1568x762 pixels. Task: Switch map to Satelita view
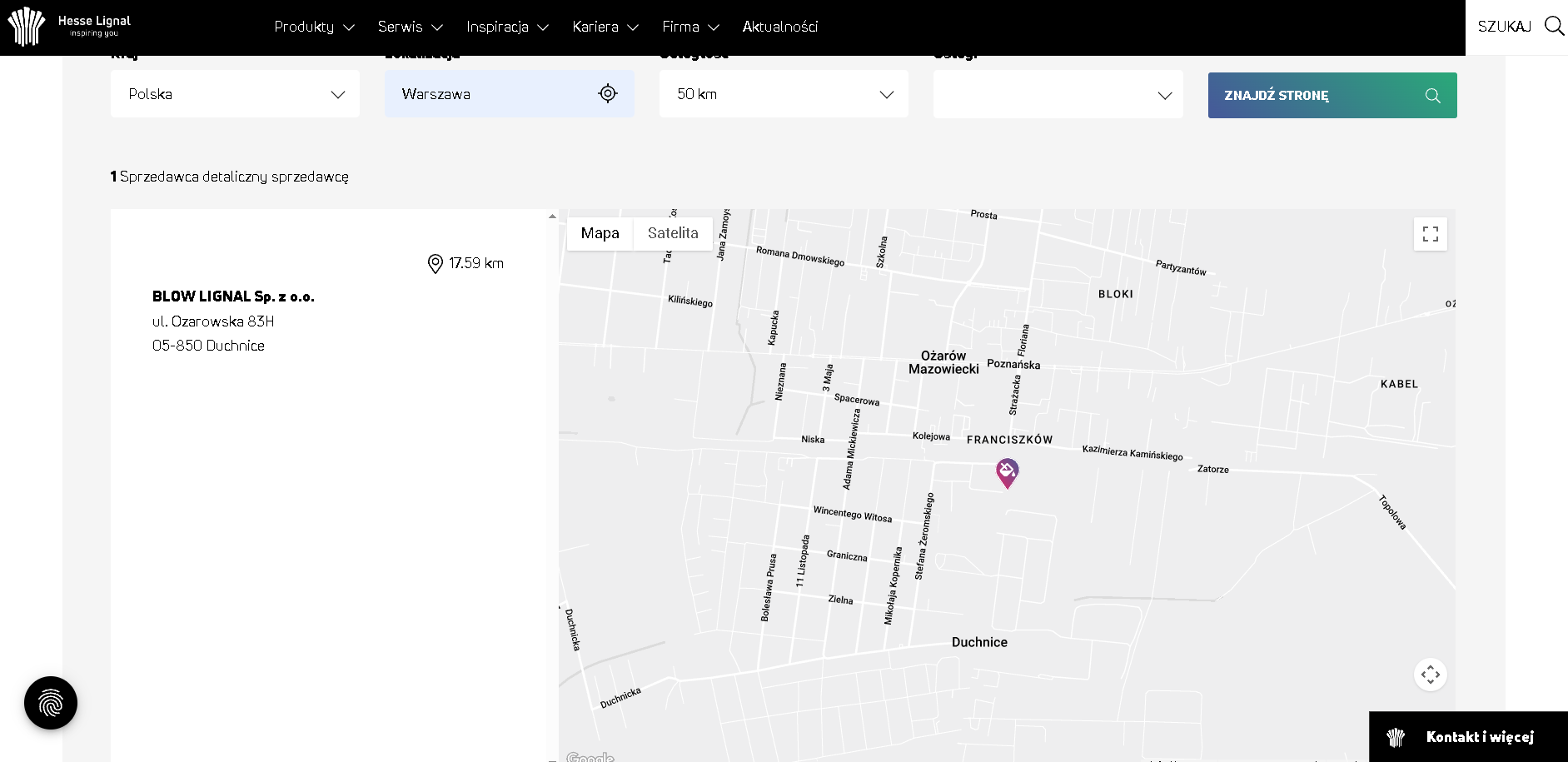[673, 234]
